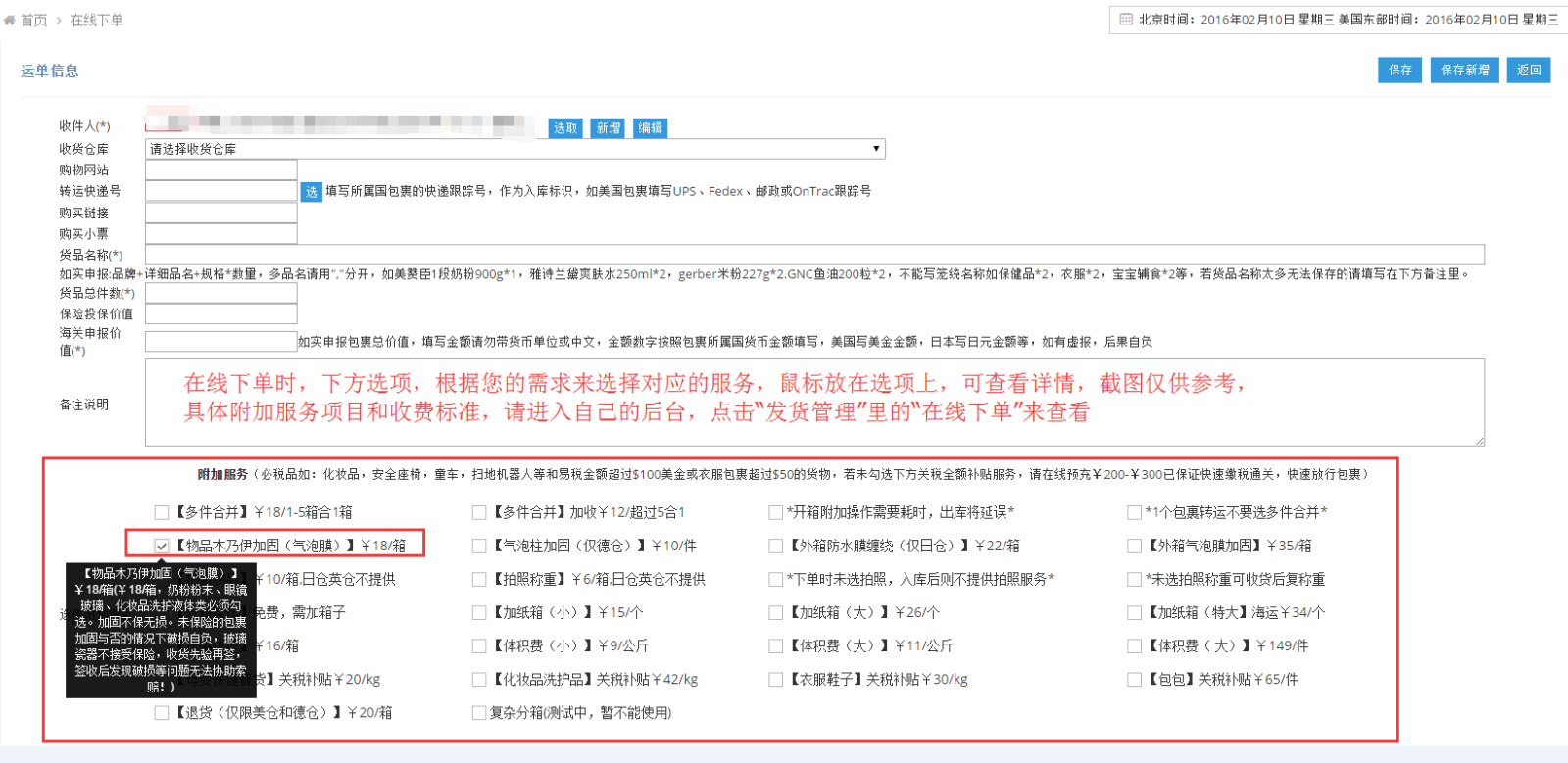Focus the 保险投保价值 input field
The height and width of the screenshot is (763, 1568).
point(221,314)
